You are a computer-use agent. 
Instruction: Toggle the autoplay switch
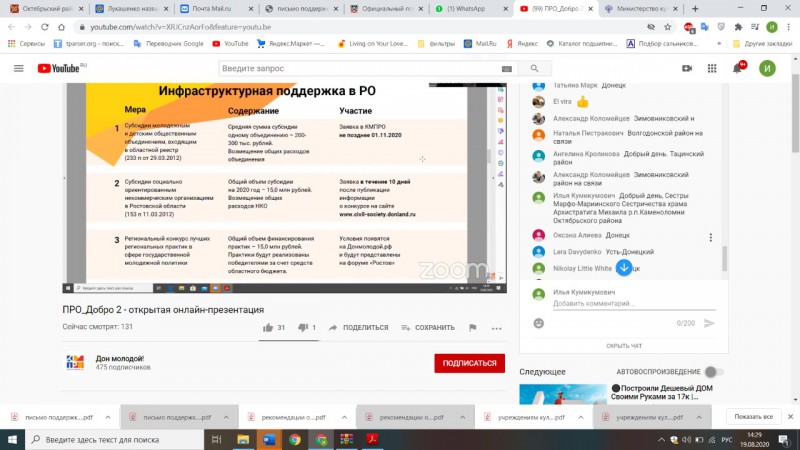712,371
